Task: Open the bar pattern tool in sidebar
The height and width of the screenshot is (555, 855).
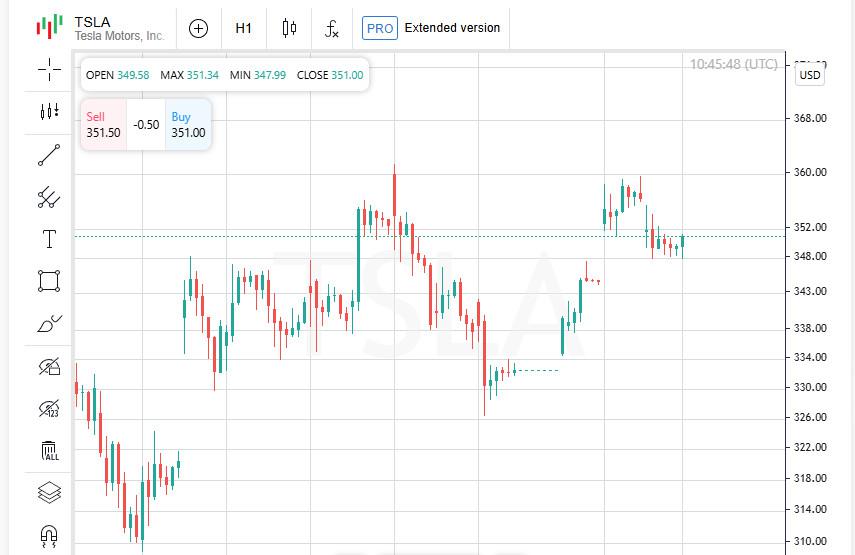Action: point(49,112)
